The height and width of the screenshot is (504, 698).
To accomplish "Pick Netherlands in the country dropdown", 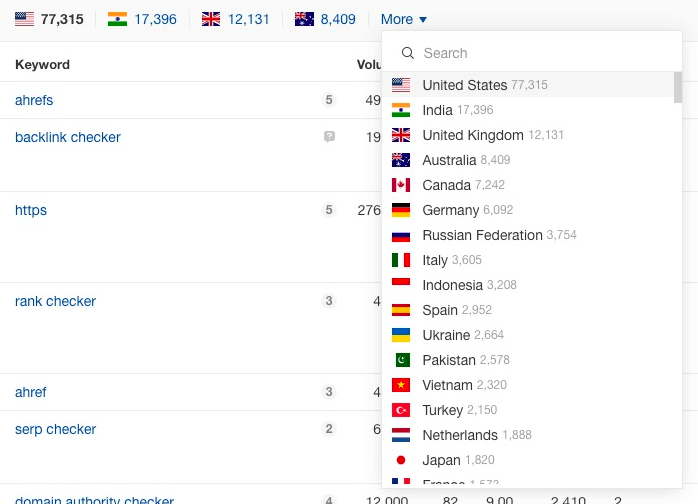I will click(528, 435).
